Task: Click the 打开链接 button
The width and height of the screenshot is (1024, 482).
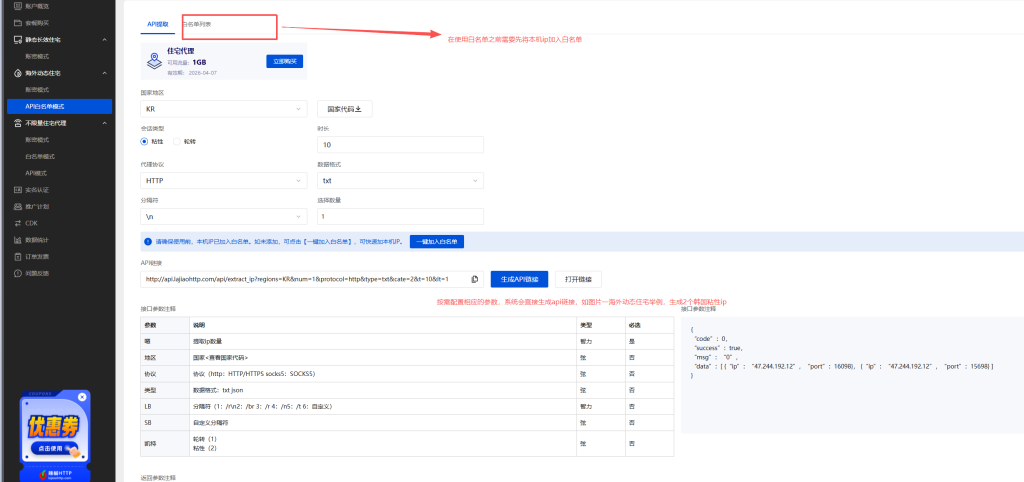Action: (x=579, y=280)
